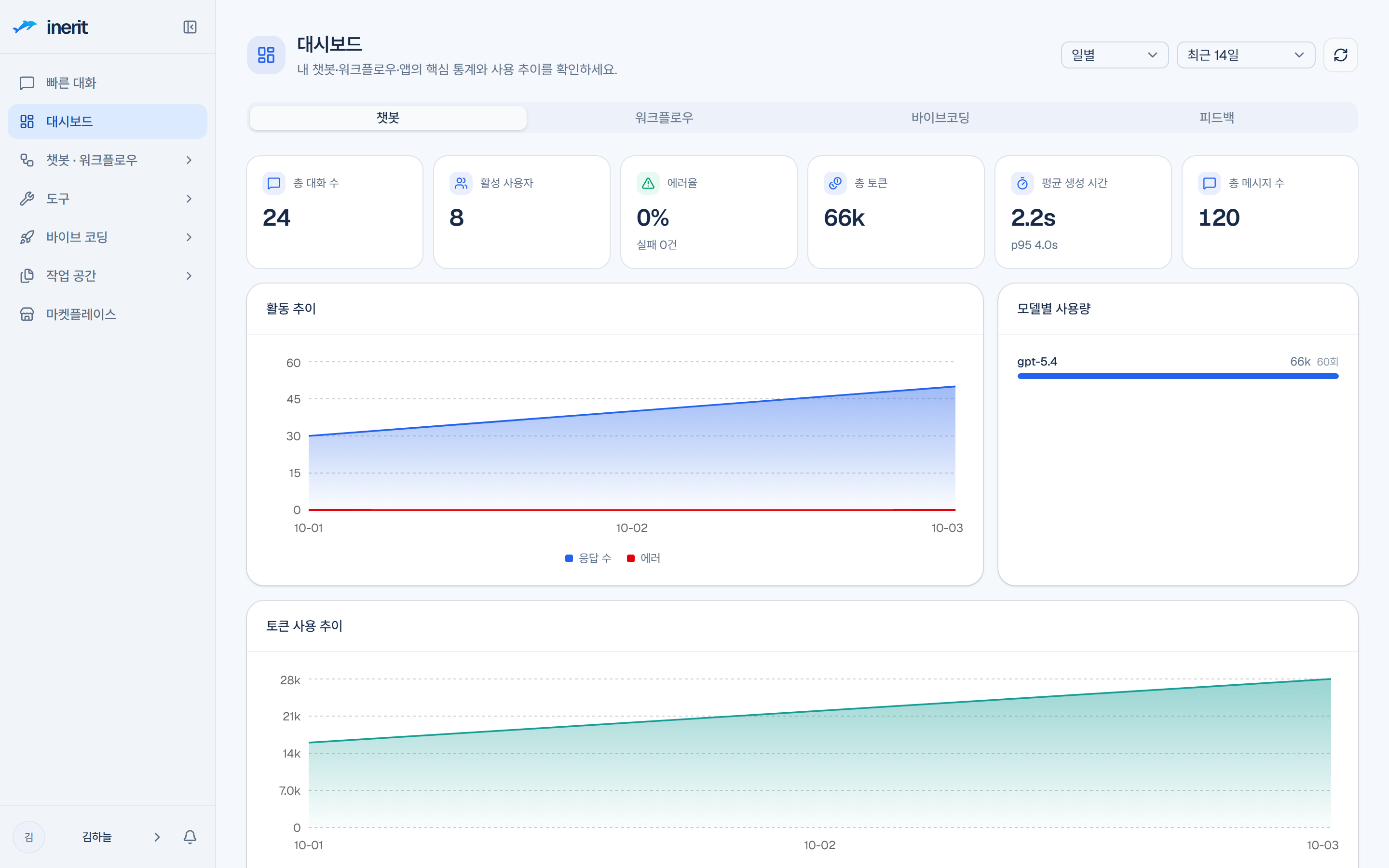The height and width of the screenshot is (868, 1389).
Task: Switch to the 워크플로우 tab
Action: point(664,118)
